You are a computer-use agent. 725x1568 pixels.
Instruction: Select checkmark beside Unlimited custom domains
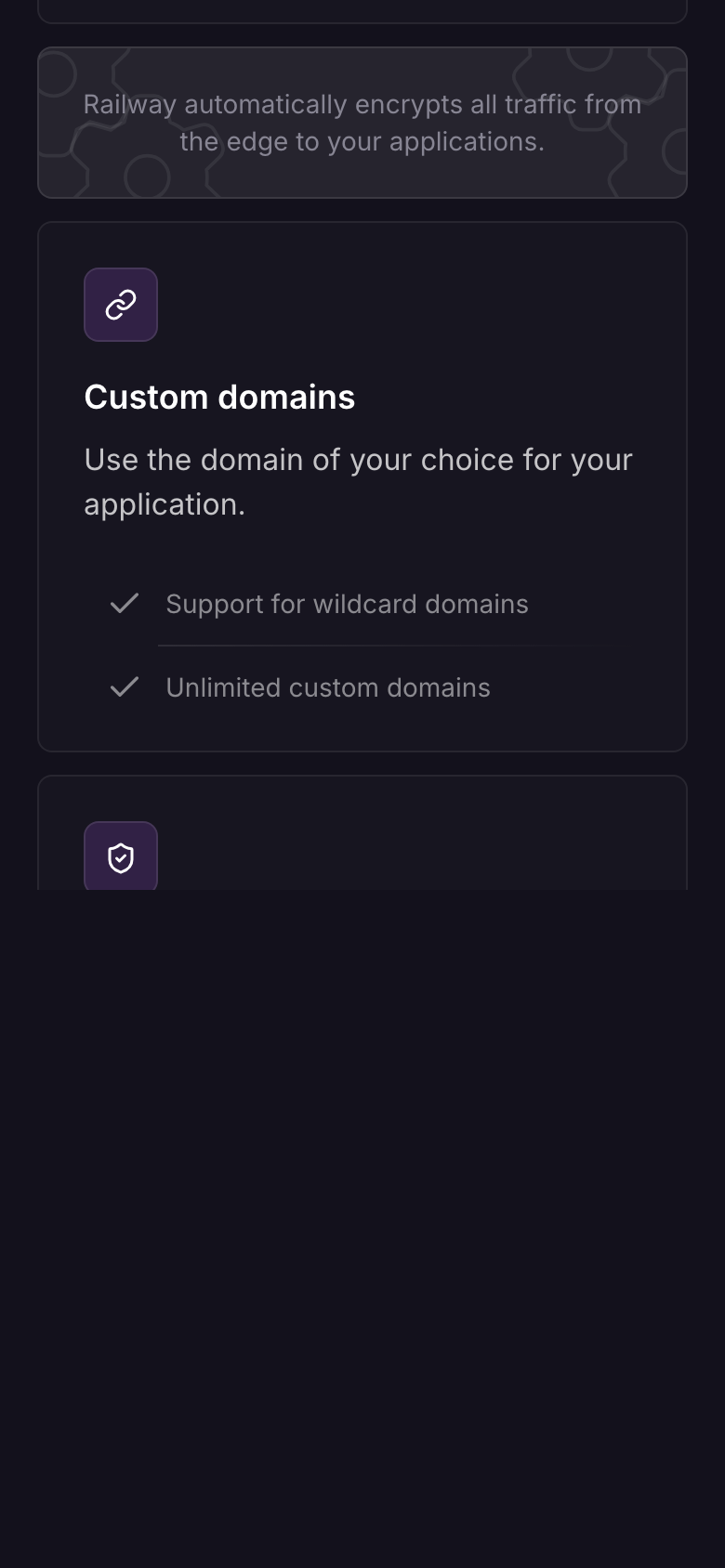pyautogui.click(x=125, y=687)
